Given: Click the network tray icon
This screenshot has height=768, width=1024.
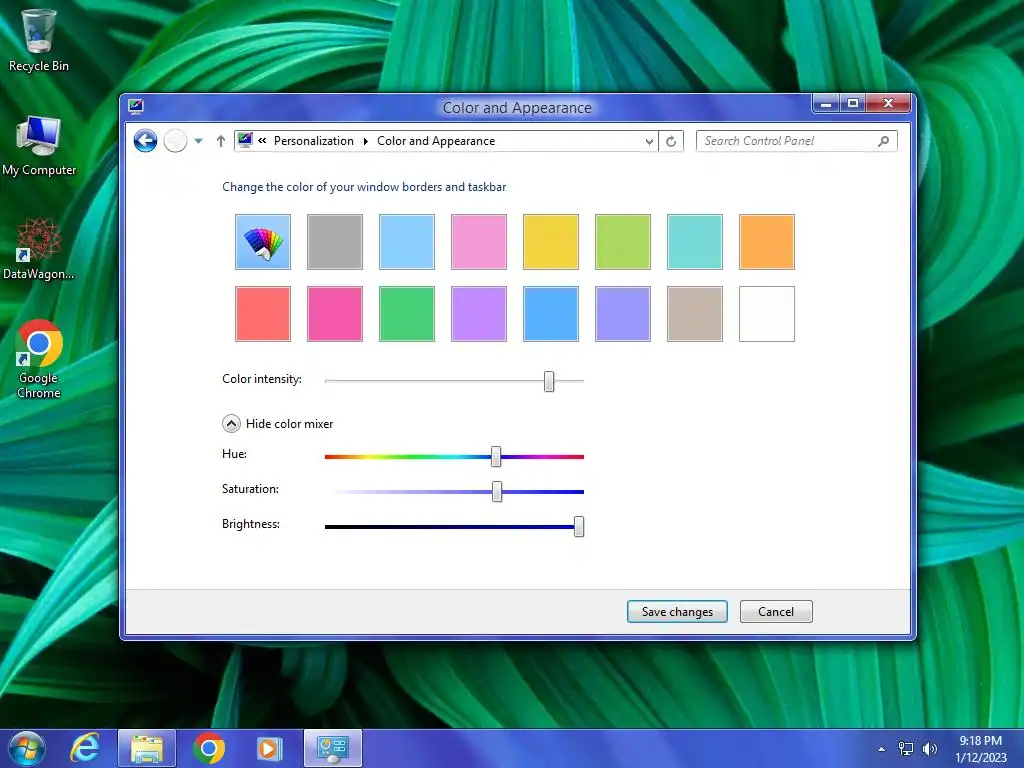Looking at the screenshot, I should point(906,749).
